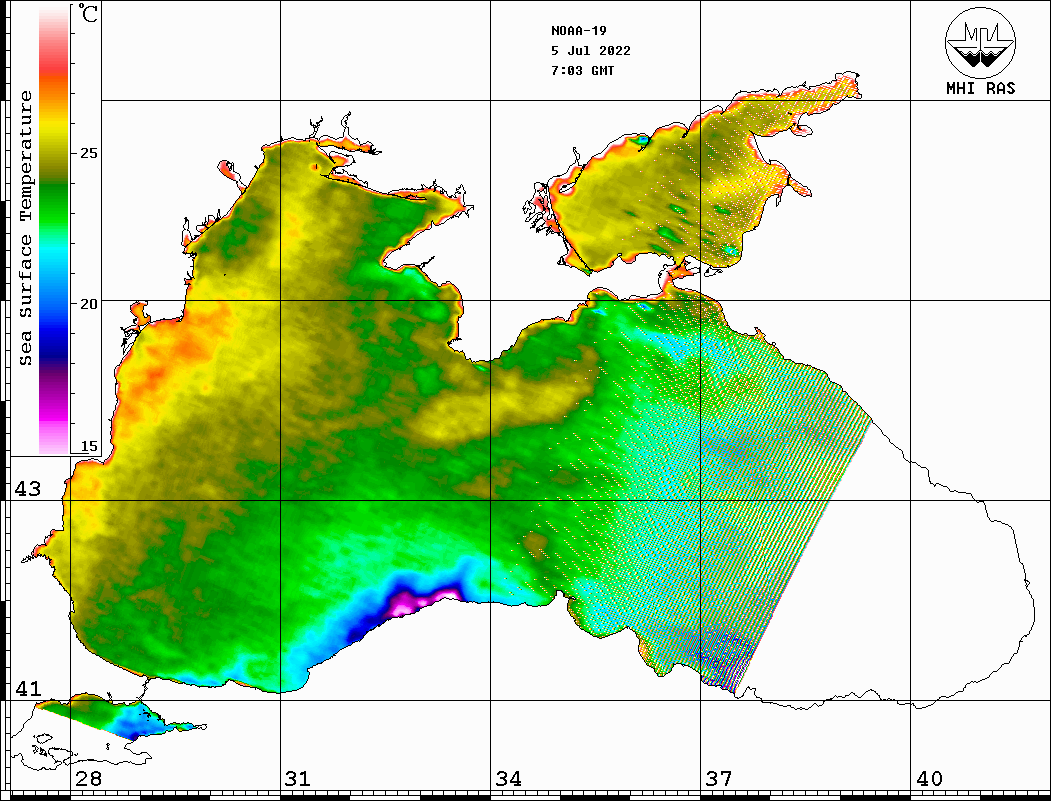Click the "°C" unit label on legend
This screenshot has width=1051, height=801.
[87, 13]
